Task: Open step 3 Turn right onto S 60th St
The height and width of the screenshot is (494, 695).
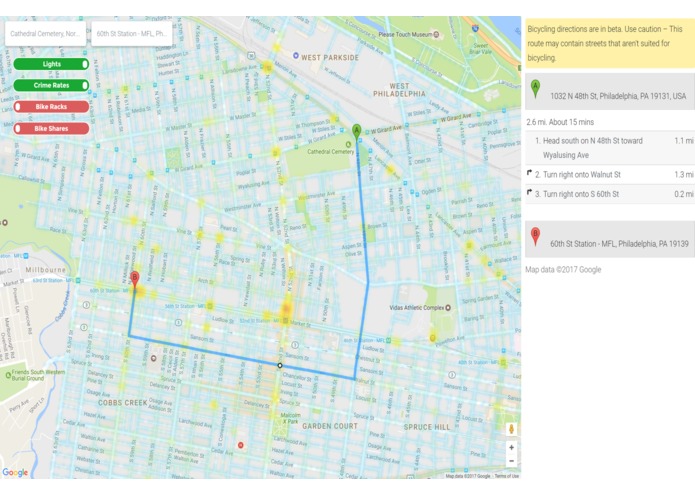Action: point(610,194)
